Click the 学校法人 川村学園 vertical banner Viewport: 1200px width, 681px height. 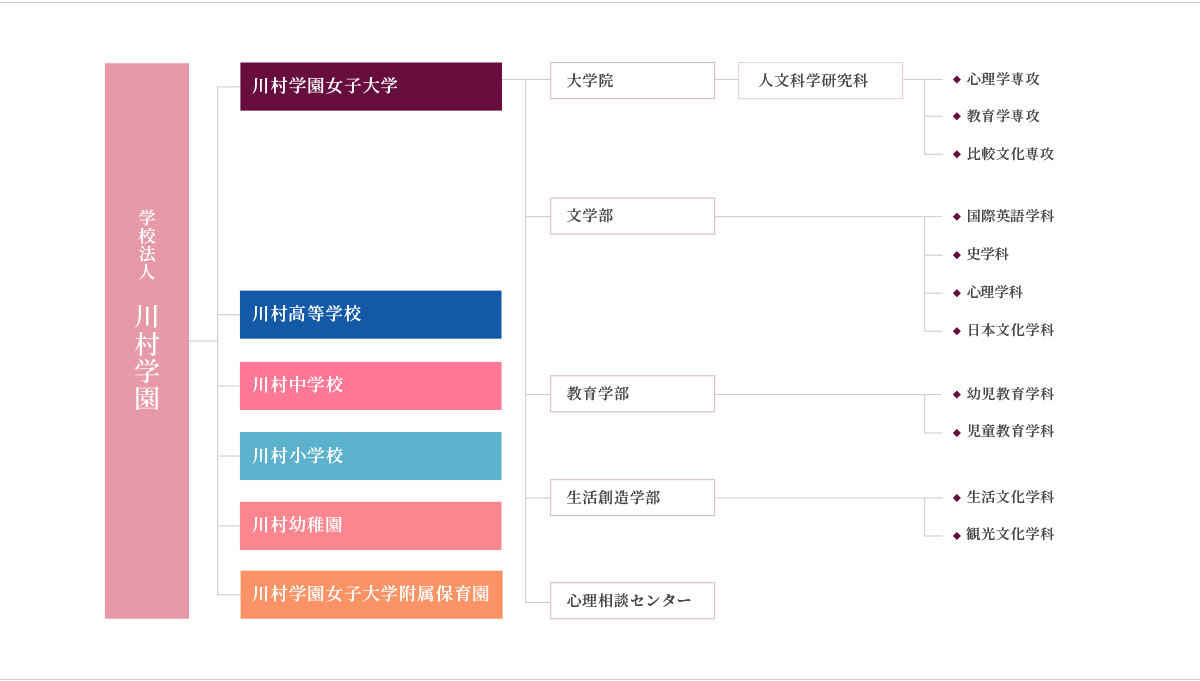click(x=147, y=341)
